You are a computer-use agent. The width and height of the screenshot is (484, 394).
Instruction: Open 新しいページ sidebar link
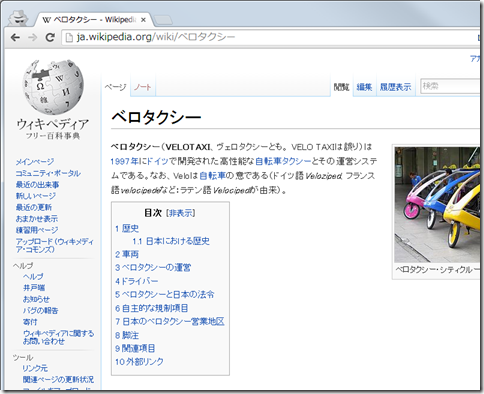point(36,196)
